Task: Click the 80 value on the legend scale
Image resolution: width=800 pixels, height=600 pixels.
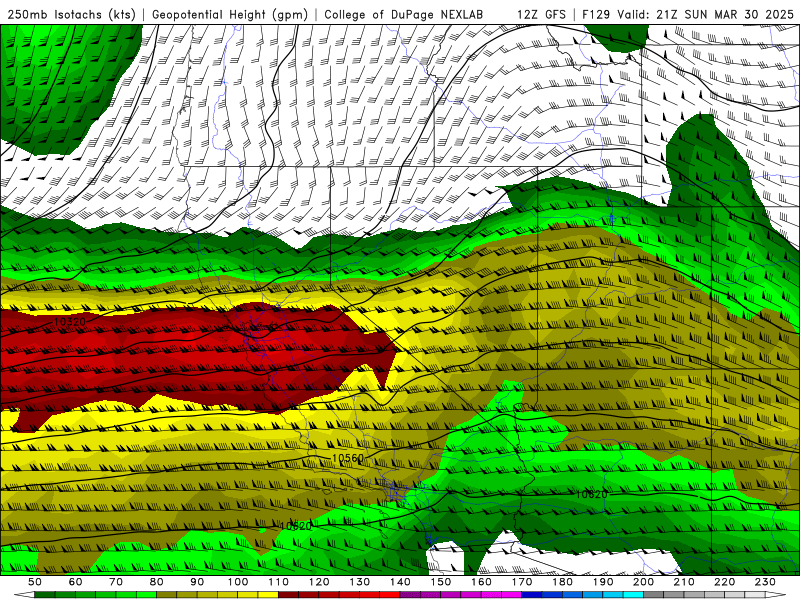Action: point(157,582)
